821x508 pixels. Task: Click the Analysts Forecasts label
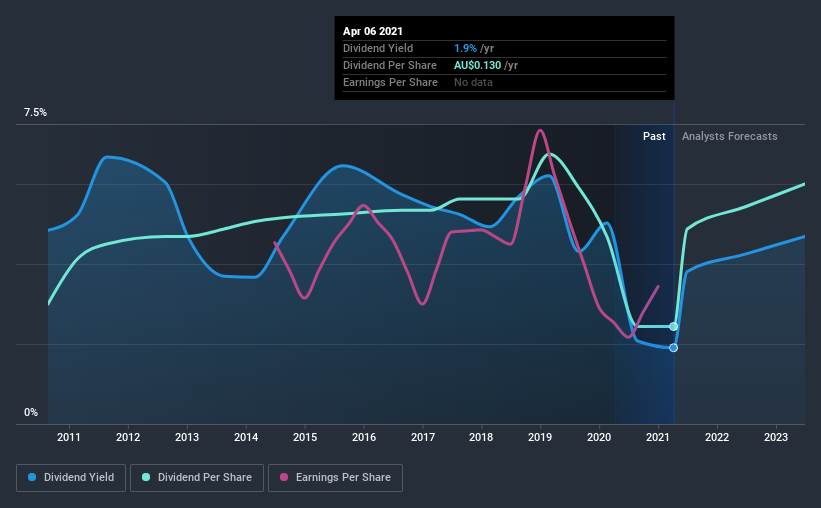coord(729,136)
